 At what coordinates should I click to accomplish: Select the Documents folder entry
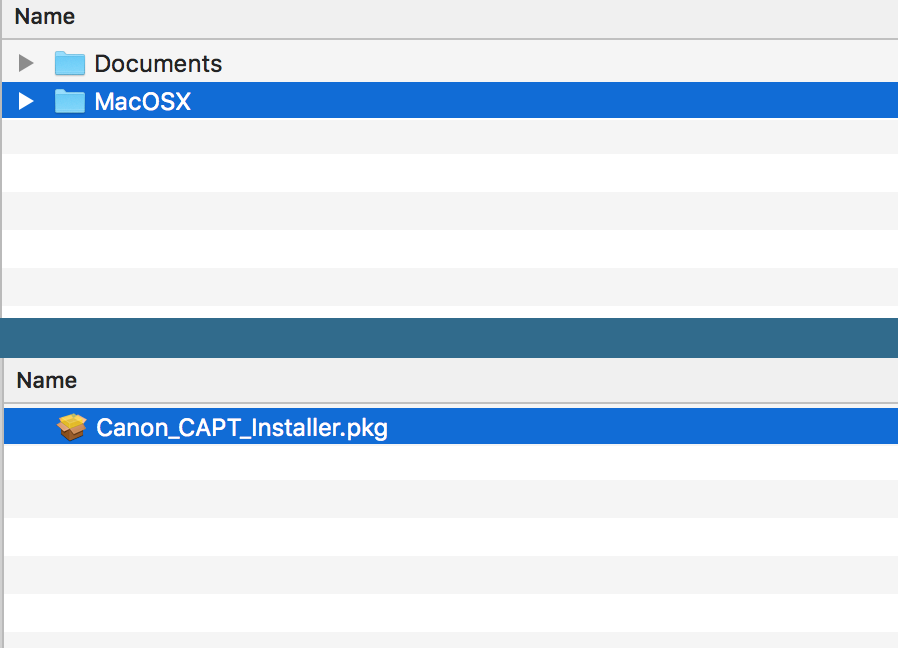point(158,63)
